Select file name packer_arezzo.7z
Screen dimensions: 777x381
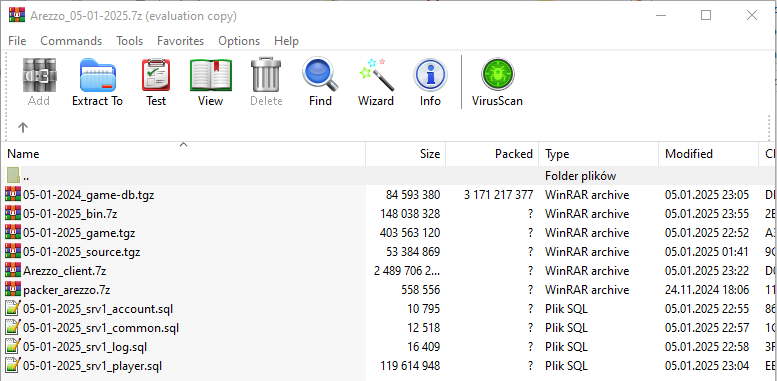point(67,289)
